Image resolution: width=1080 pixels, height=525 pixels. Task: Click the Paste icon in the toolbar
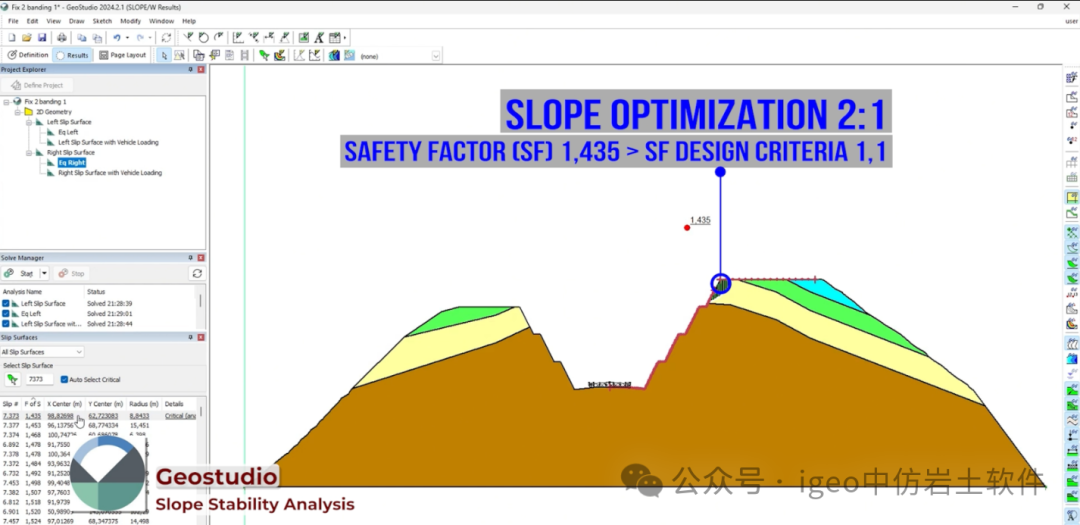[96, 37]
